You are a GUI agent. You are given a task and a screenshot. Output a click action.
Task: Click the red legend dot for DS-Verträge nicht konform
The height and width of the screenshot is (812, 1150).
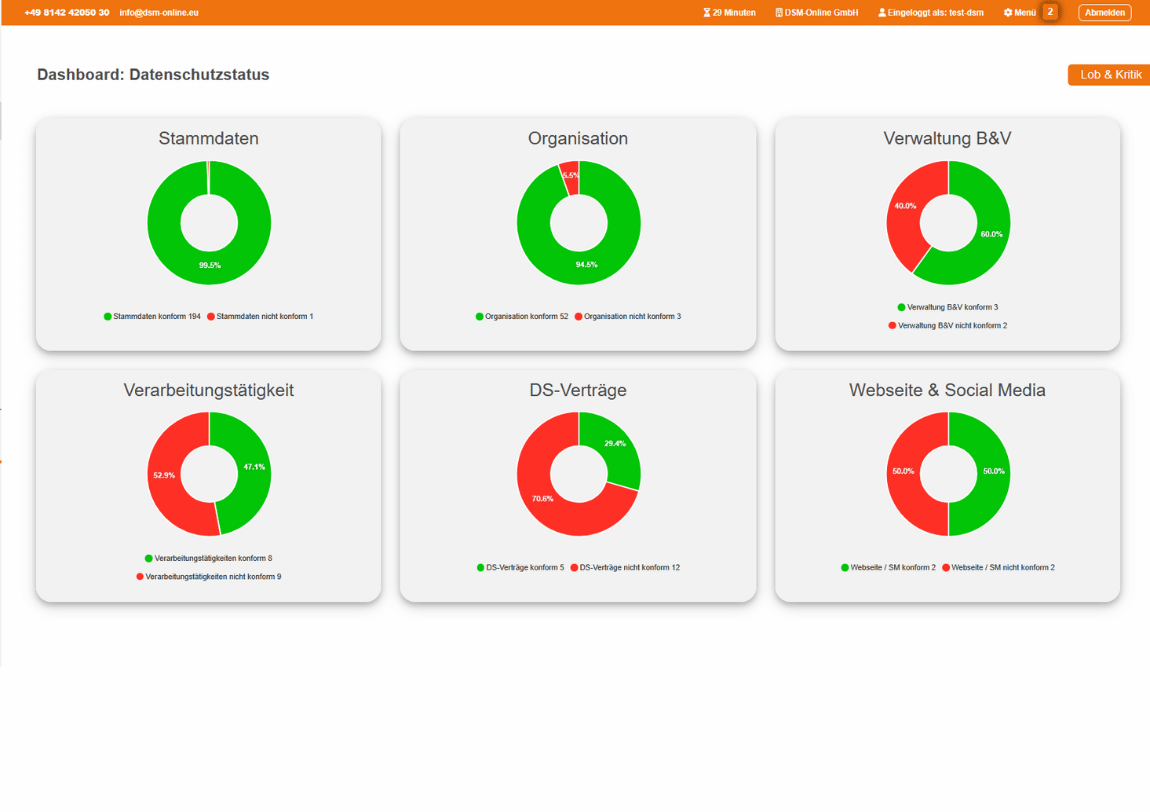pos(575,567)
